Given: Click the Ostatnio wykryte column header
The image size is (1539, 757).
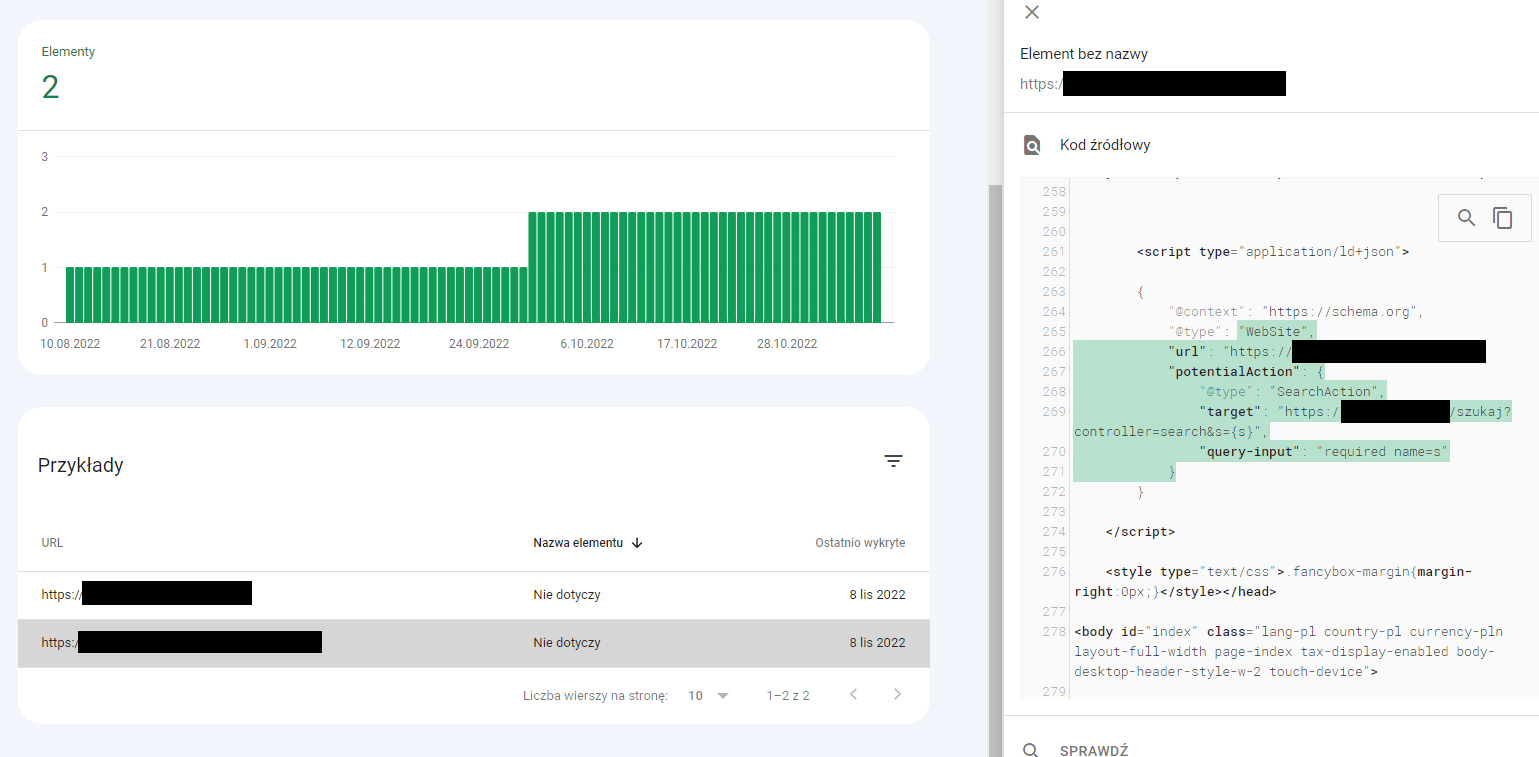Looking at the screenshot, I should point(860,543).
